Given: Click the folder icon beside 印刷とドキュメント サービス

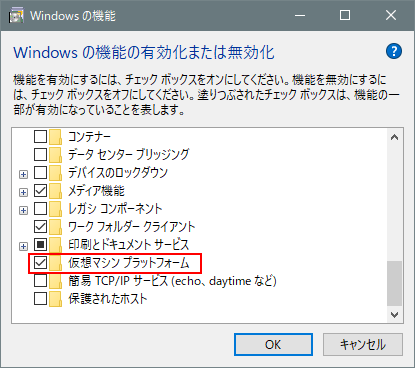Looking at the screenshot, I should pos(56,244).
